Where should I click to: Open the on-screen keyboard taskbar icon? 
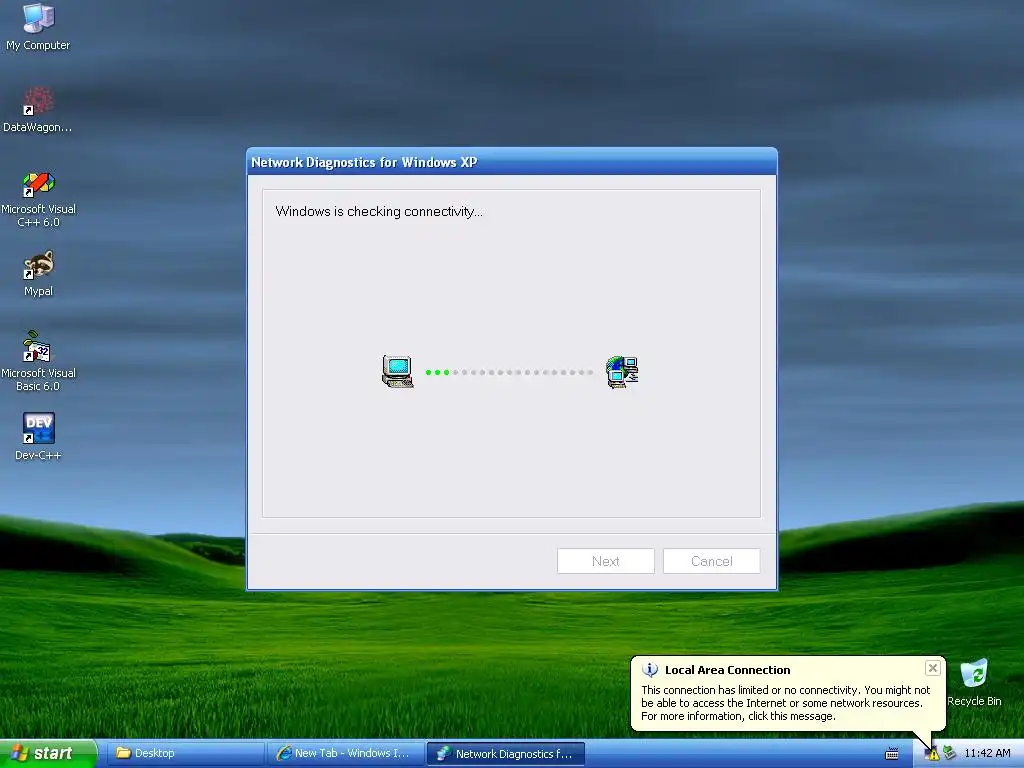[x=891, y=754]
